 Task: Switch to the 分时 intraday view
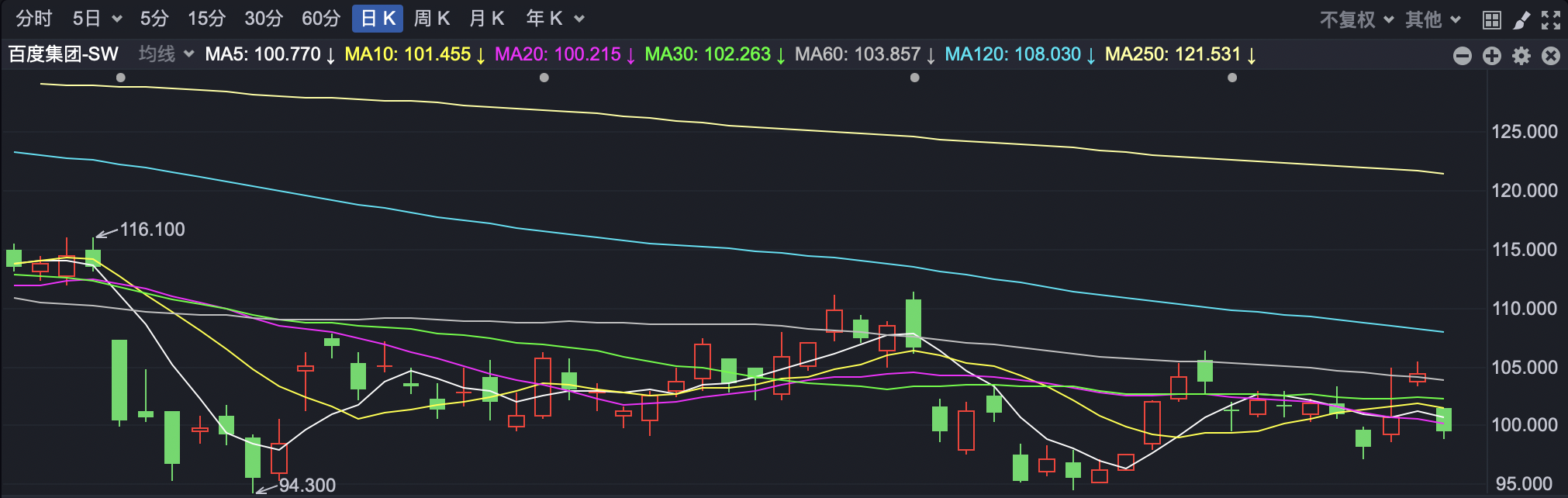pyautogui.click(x=33, y=19)
